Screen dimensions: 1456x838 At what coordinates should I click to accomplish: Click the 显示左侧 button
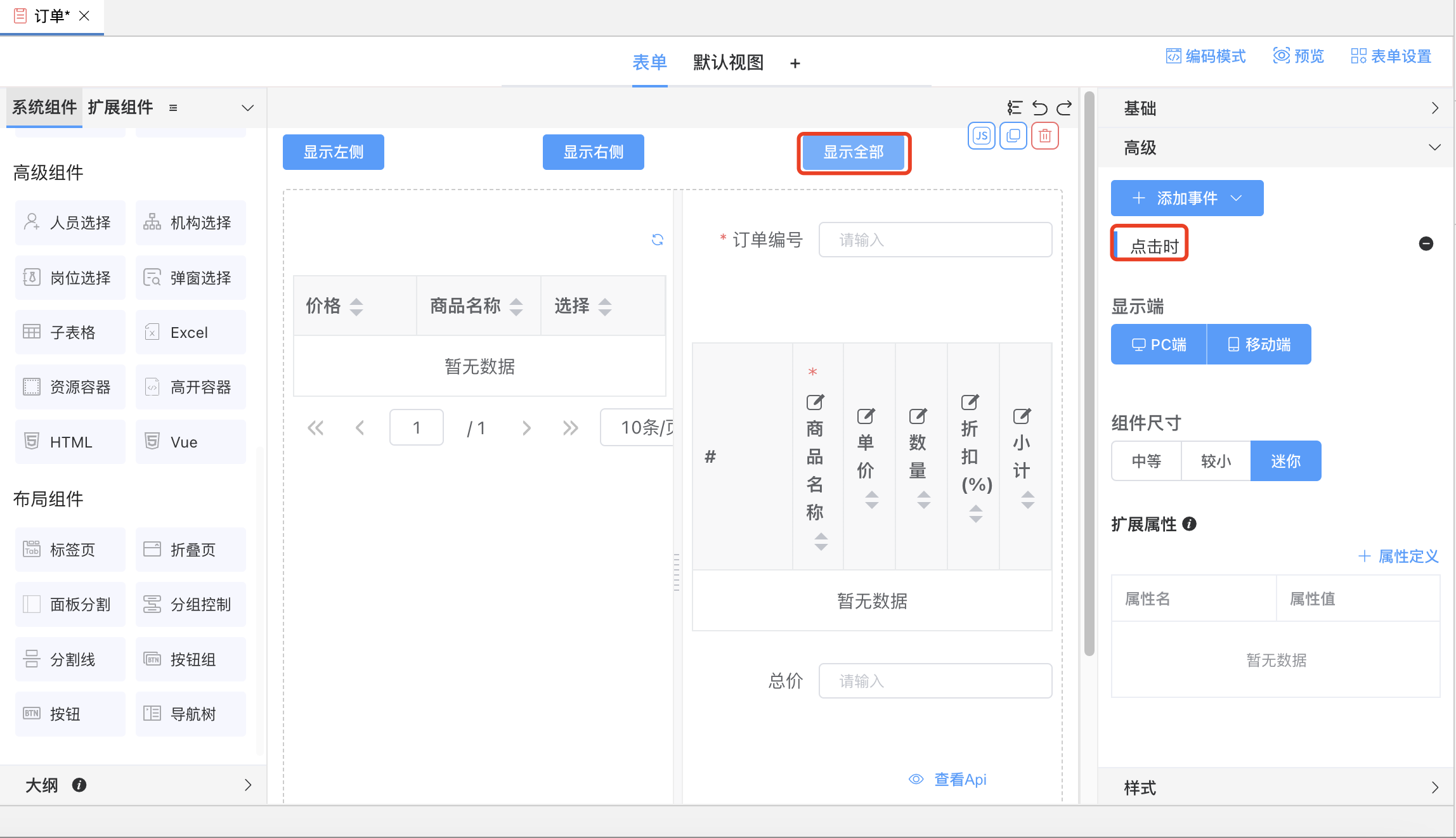(x=334, y=152)
